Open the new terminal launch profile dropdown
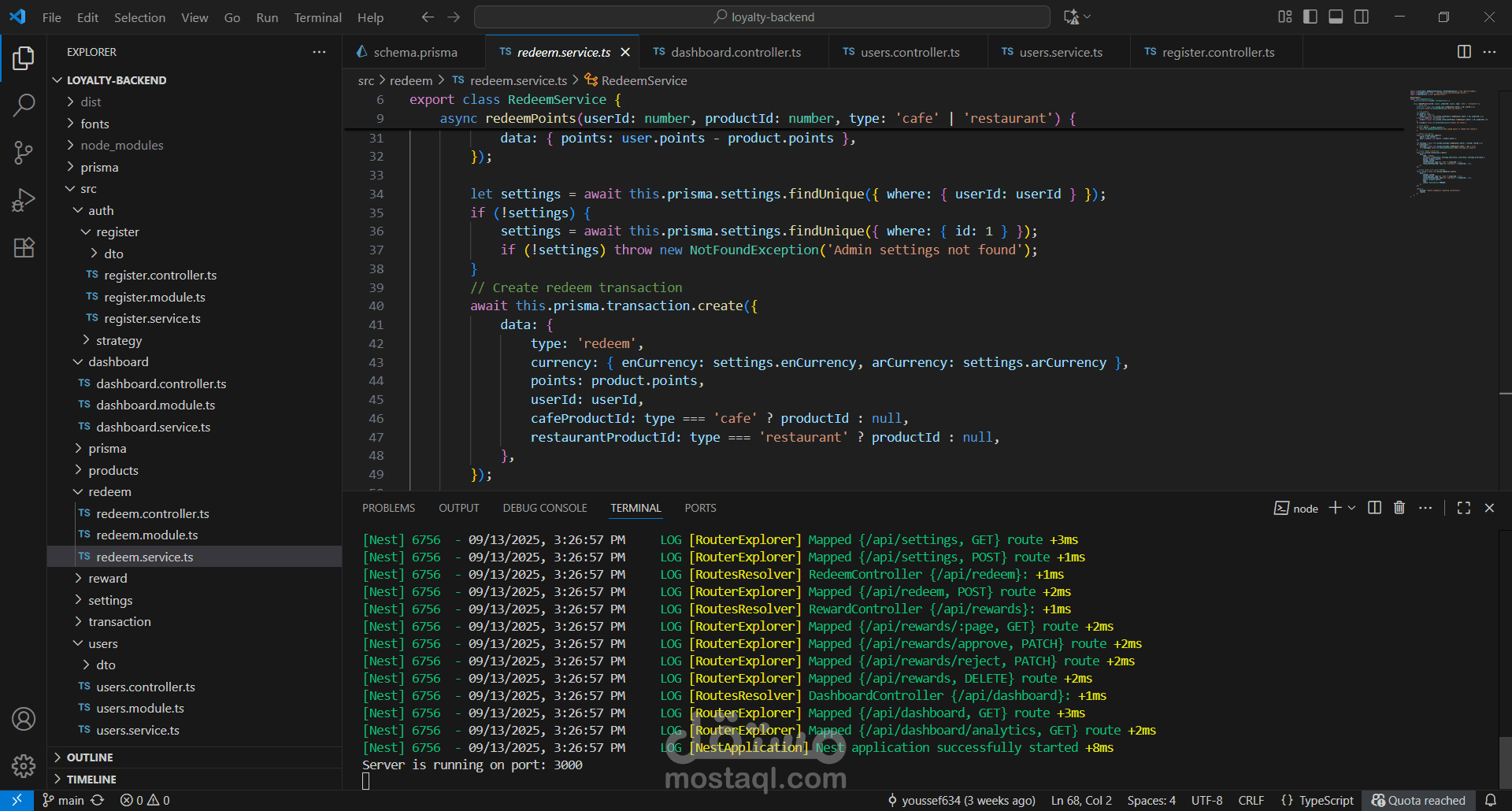This screenshot has width=1512, height=811. [1352, 508]
